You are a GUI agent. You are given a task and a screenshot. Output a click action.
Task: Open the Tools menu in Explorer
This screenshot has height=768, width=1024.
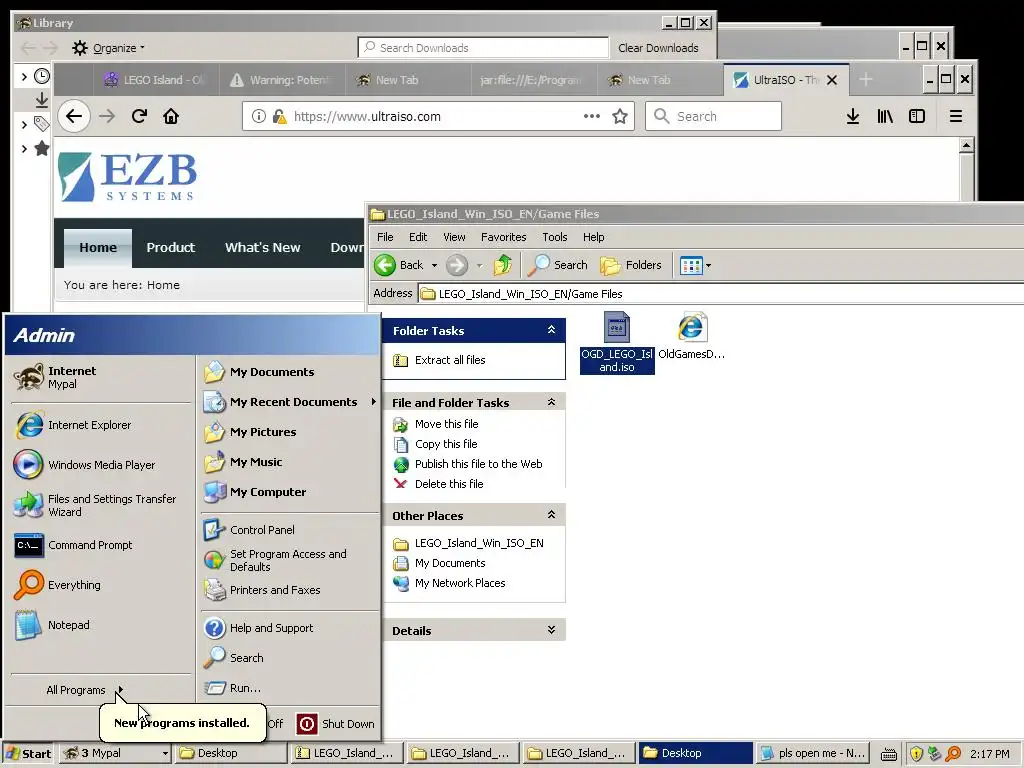(x=554, y=237)
